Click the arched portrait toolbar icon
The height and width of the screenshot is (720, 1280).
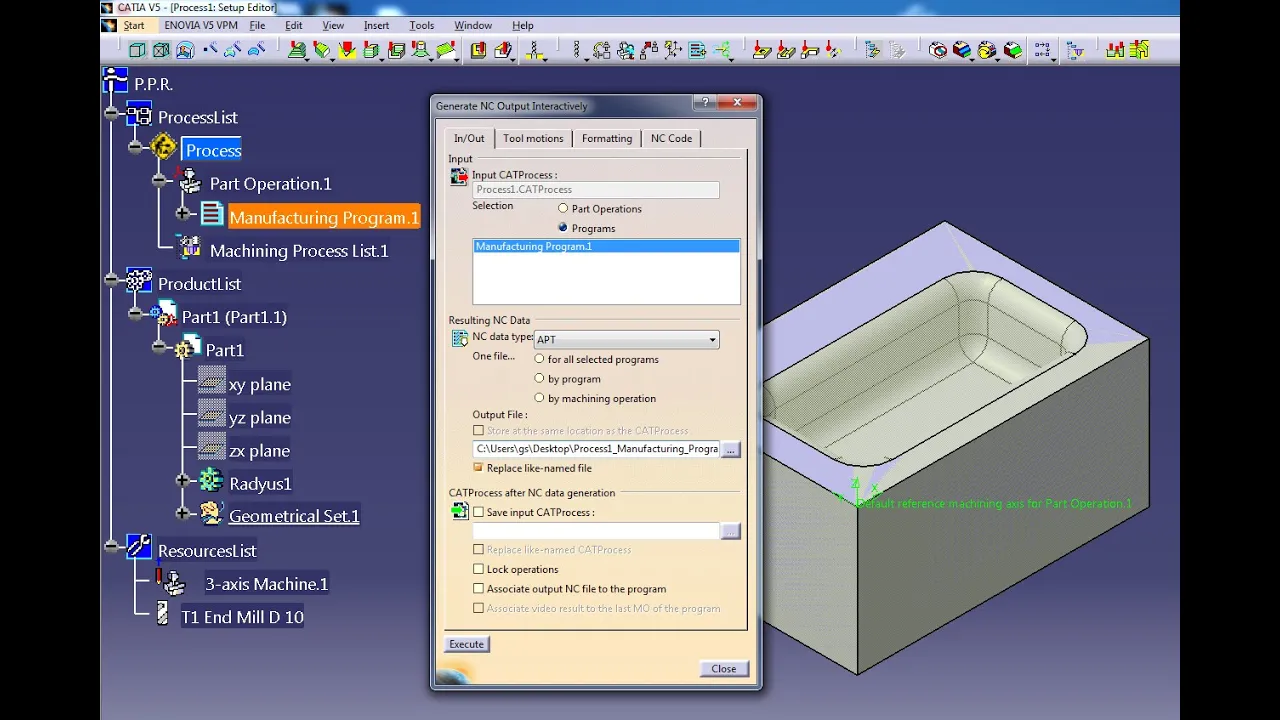185,50
